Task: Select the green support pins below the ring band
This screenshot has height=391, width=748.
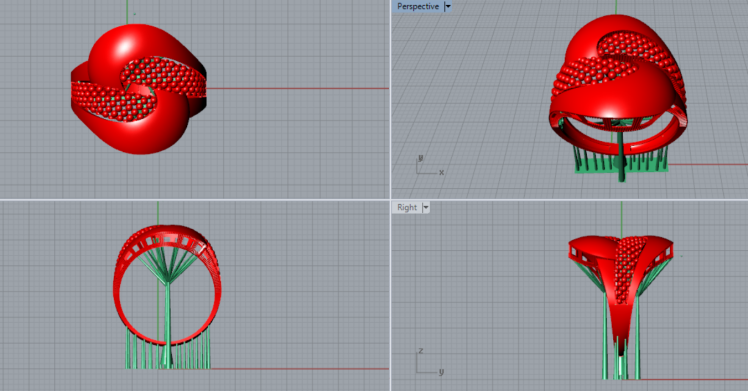Action: pyautogui.click(x=168, y=350)
